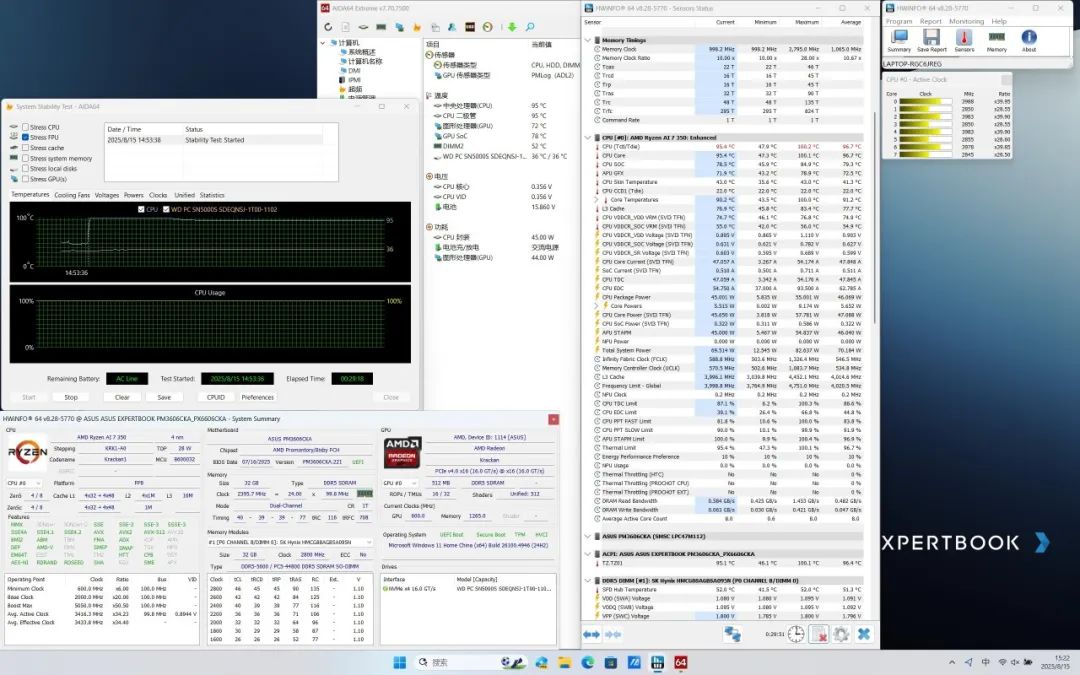Switch to the Cooling Fans tab
The height and width of the screenshot is (675, 1080).
[72, 196]
